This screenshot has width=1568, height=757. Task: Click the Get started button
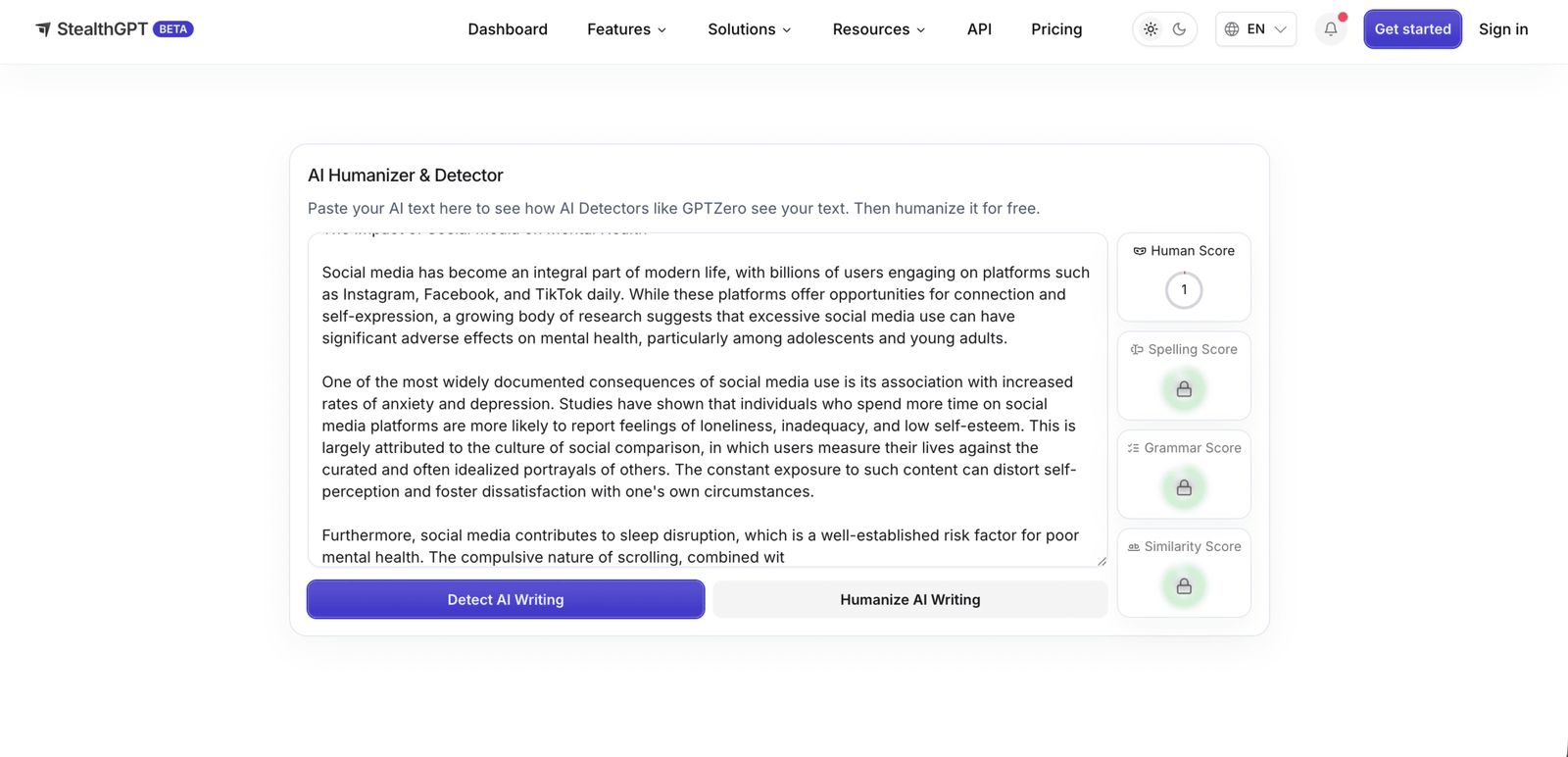click(x=1412, y=29)
